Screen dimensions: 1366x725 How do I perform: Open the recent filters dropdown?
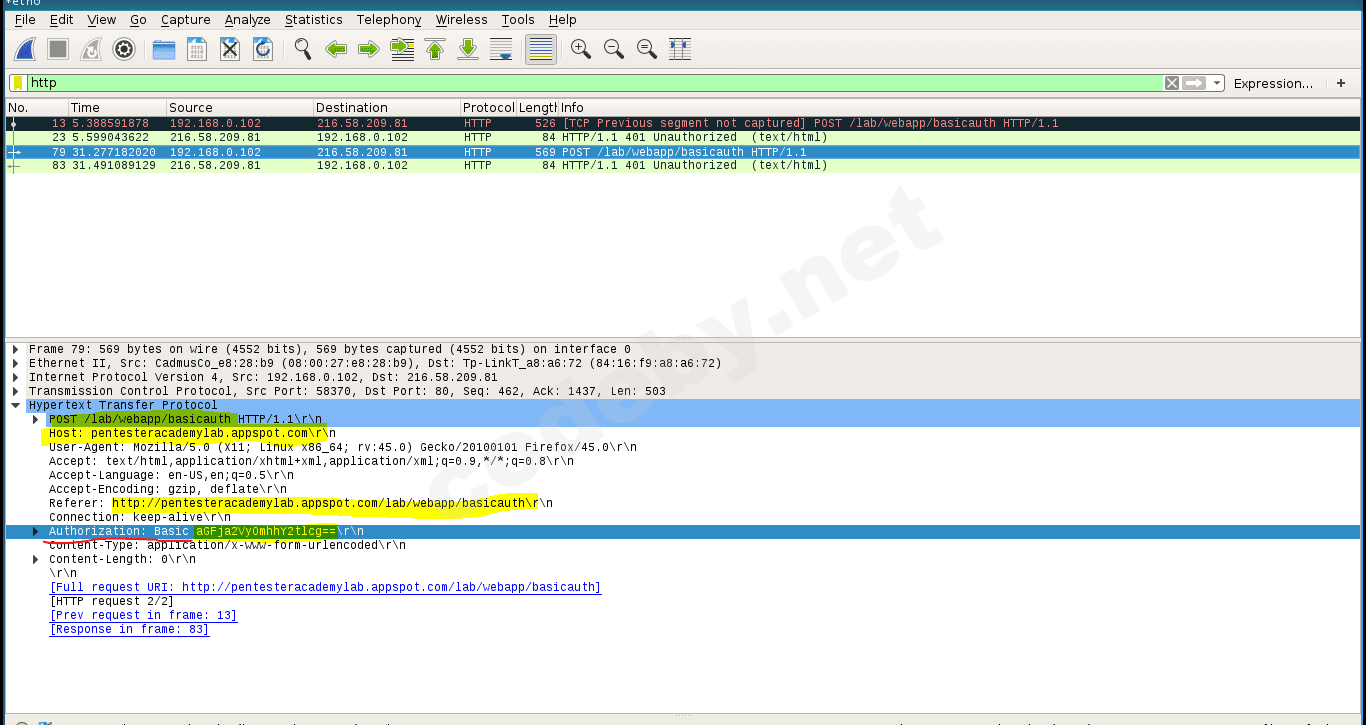click(x=1217, y=83)
